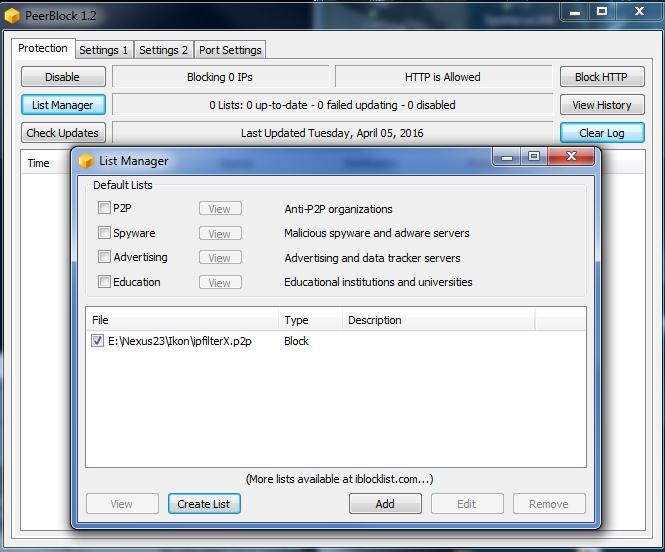Screen dimensions: 665x552
Task: Click the Last Updated Tuesday, April 05 text
Action: (x=332, y=133)
